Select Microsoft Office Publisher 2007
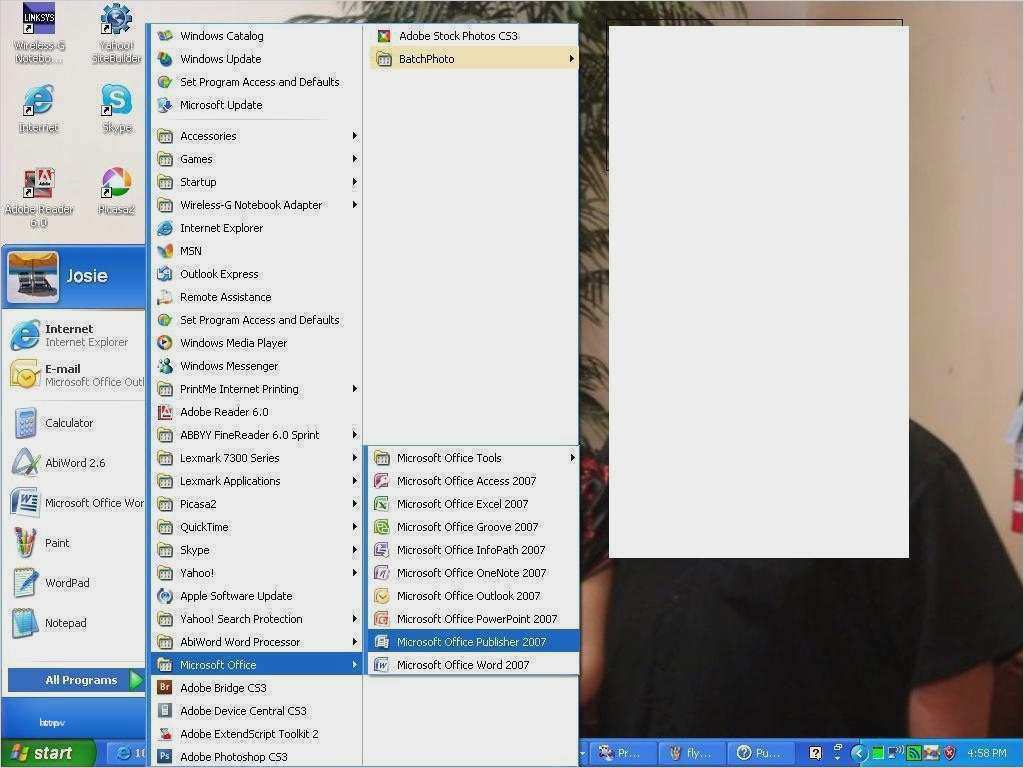This screenshot has height=768, width=1024. tap(471, 642)
